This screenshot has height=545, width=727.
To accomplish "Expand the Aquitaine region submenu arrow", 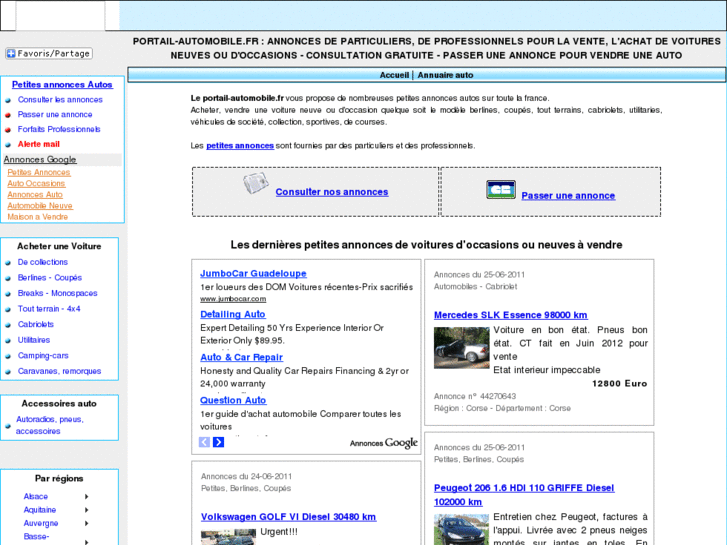I will tap(86, 510).
